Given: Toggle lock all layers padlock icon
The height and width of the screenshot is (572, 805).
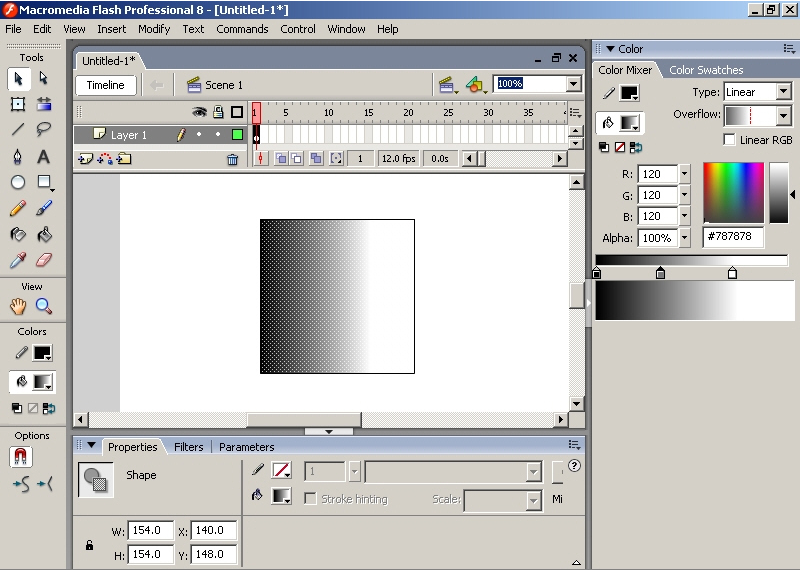Looking at the screenshot, I should [218, 112].
